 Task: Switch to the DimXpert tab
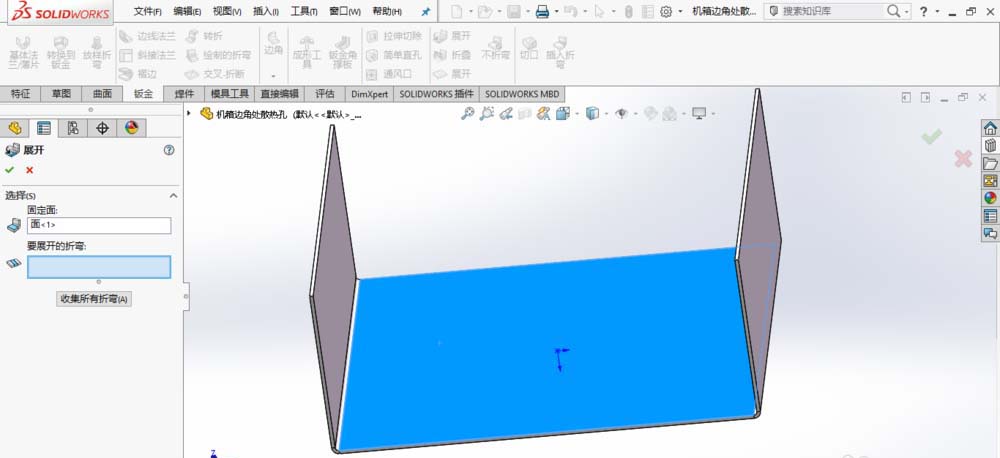[370, 94]
